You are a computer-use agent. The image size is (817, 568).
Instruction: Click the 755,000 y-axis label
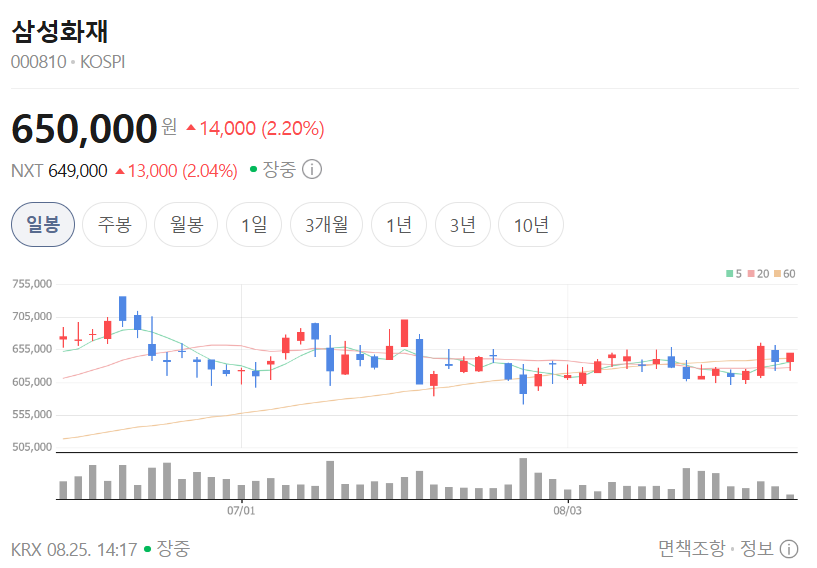pyautogui.click(x=32, y=284)
